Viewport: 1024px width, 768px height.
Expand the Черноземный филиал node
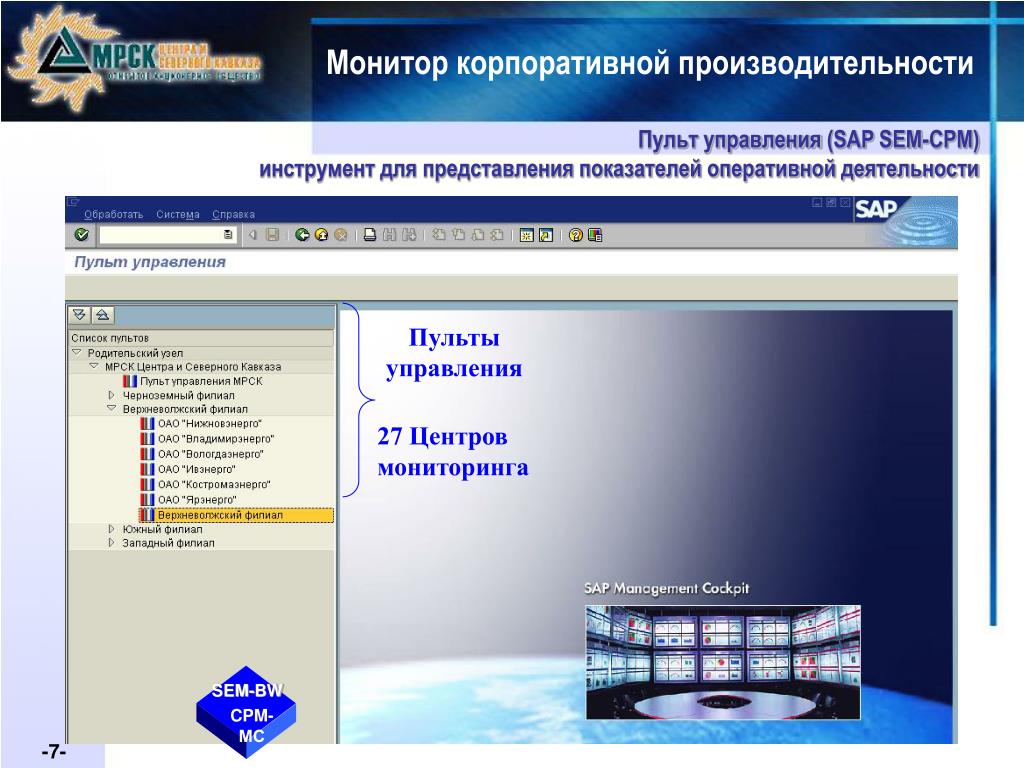[x=111, y=395]
